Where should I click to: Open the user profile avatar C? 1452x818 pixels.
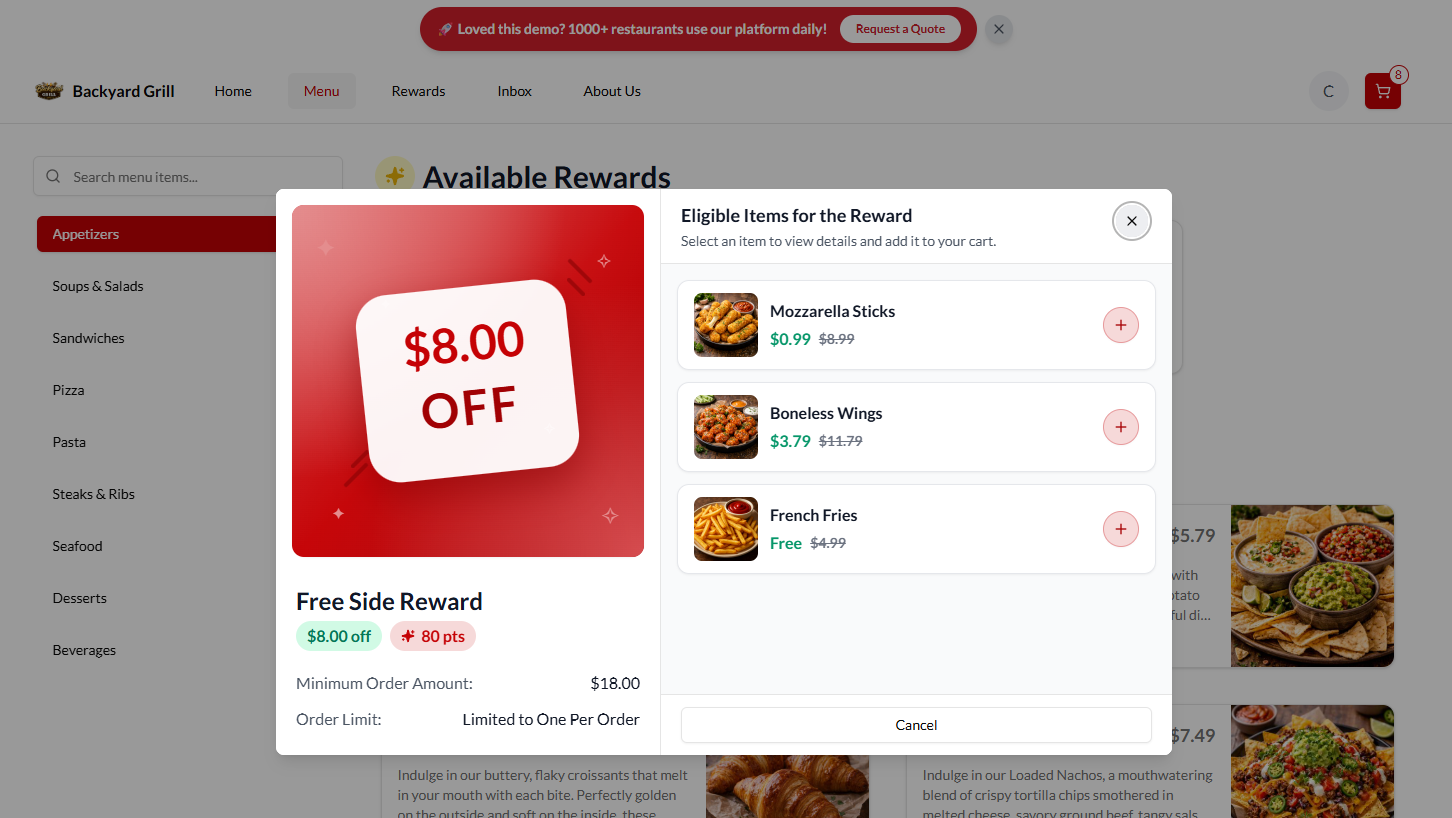1328,91
